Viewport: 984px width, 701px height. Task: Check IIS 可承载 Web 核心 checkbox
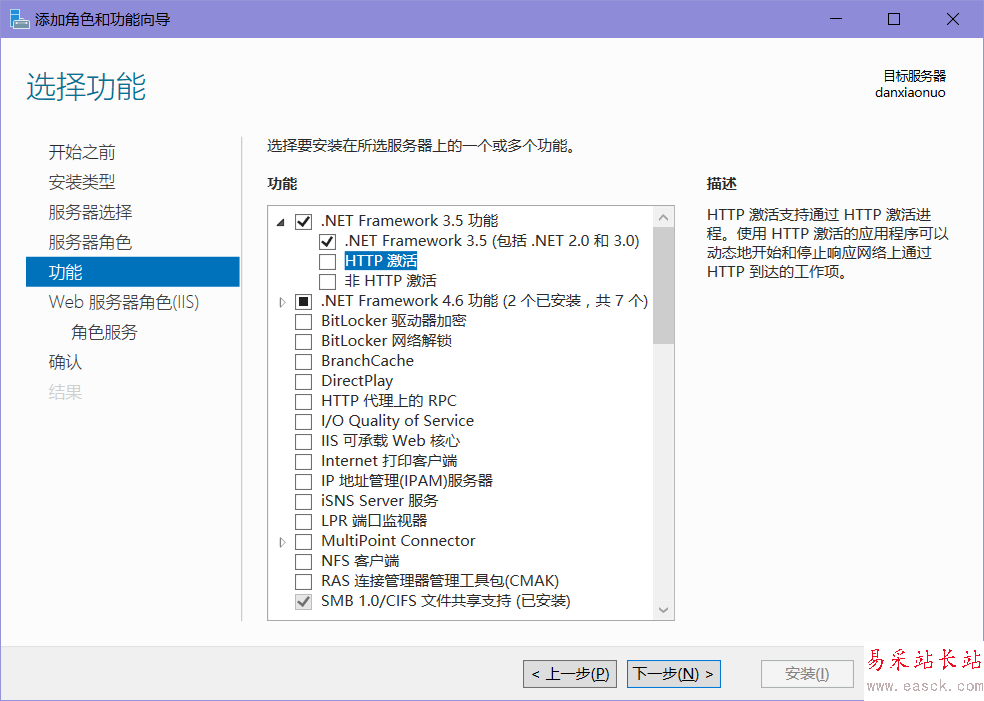(x=303, y=442)
